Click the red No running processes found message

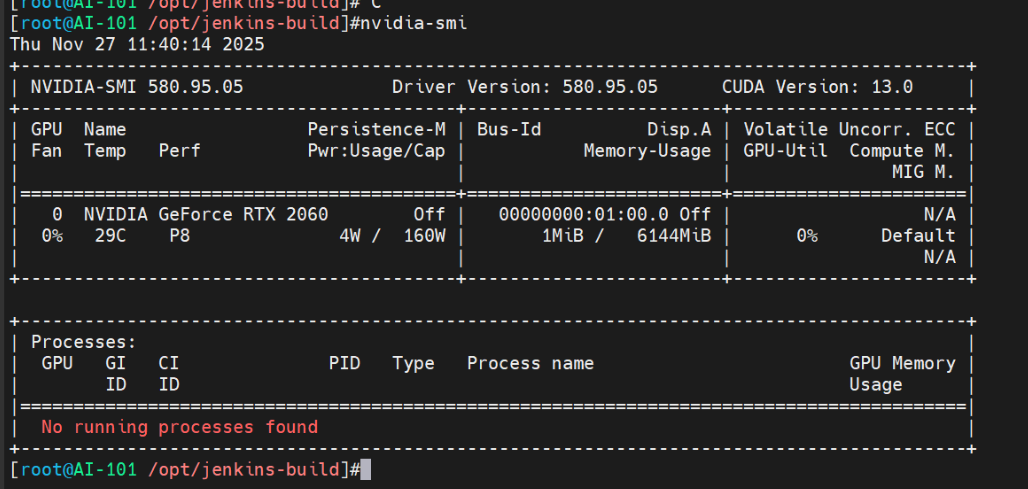pos(179,427)
